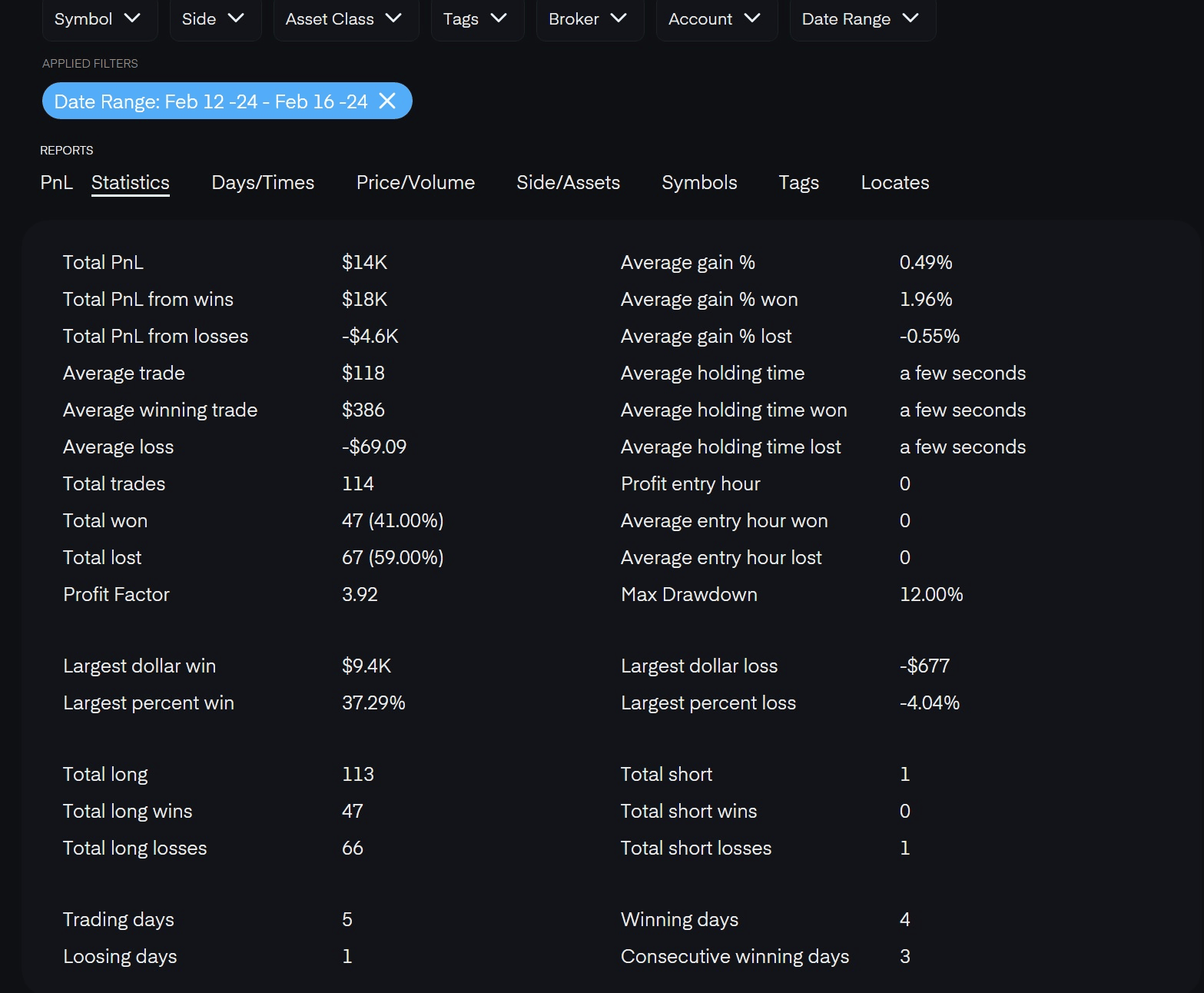Select the Statistics report tab

click(x=131, y=182)
